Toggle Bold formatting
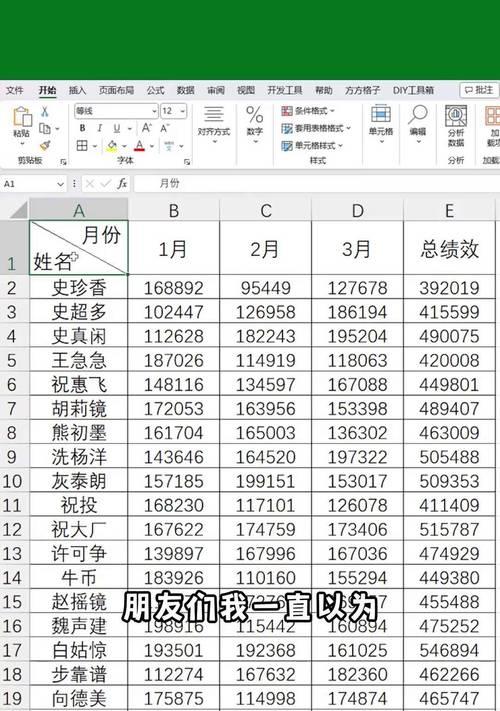The width and height of the screenshot is (500, 711). pos(83,128)
